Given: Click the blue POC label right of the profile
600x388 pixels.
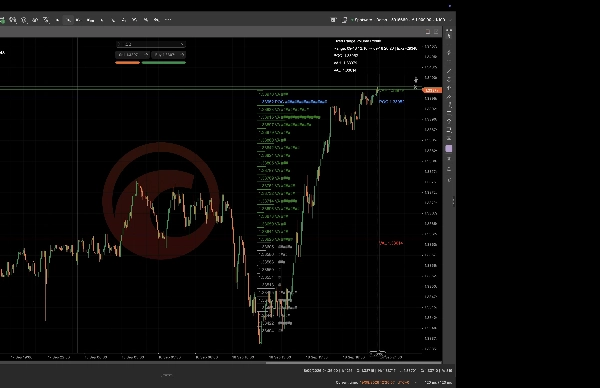Looking at the screenshot, I should (x=391, y=101).
